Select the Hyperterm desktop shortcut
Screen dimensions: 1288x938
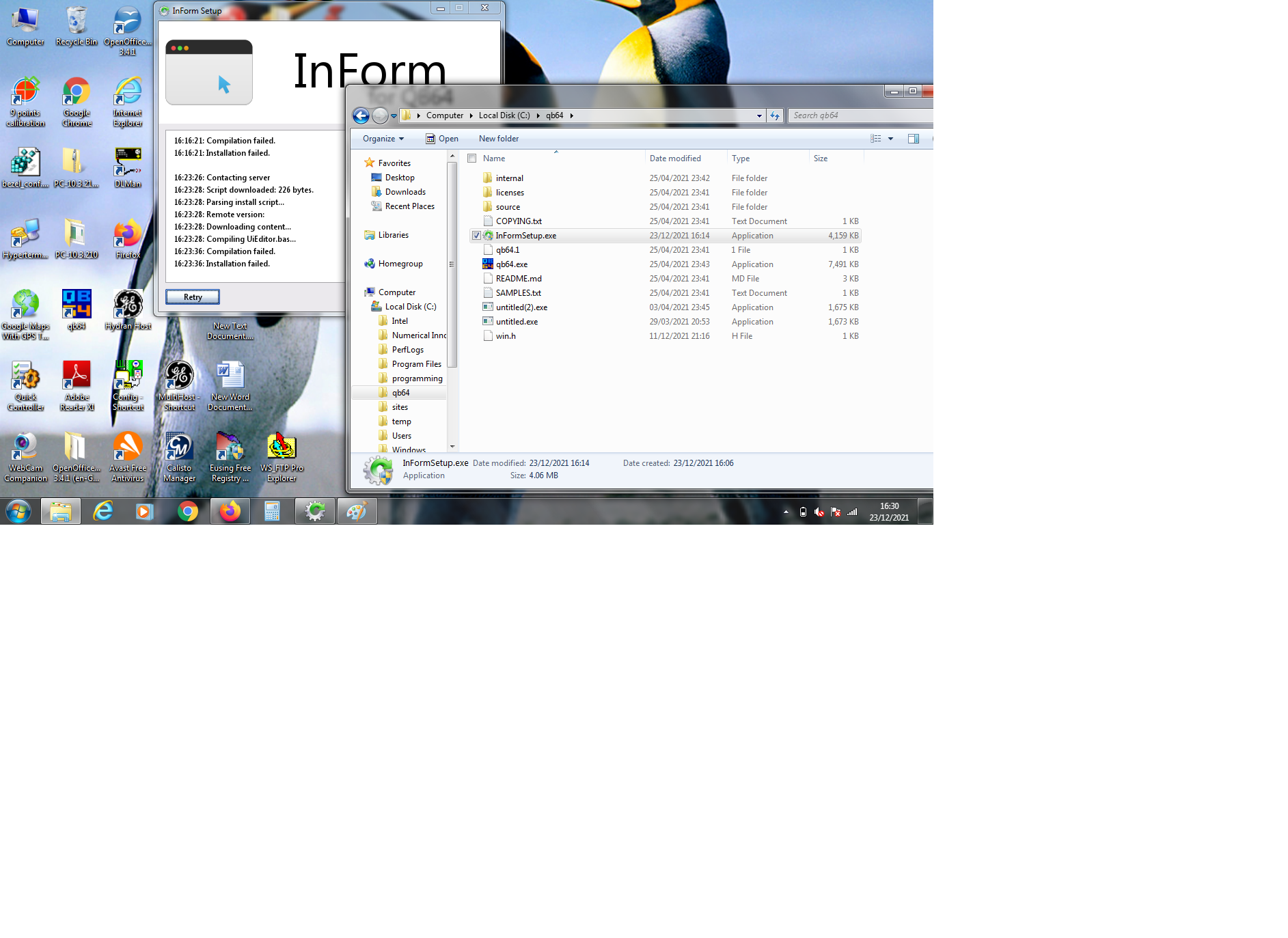pos(25,238)
